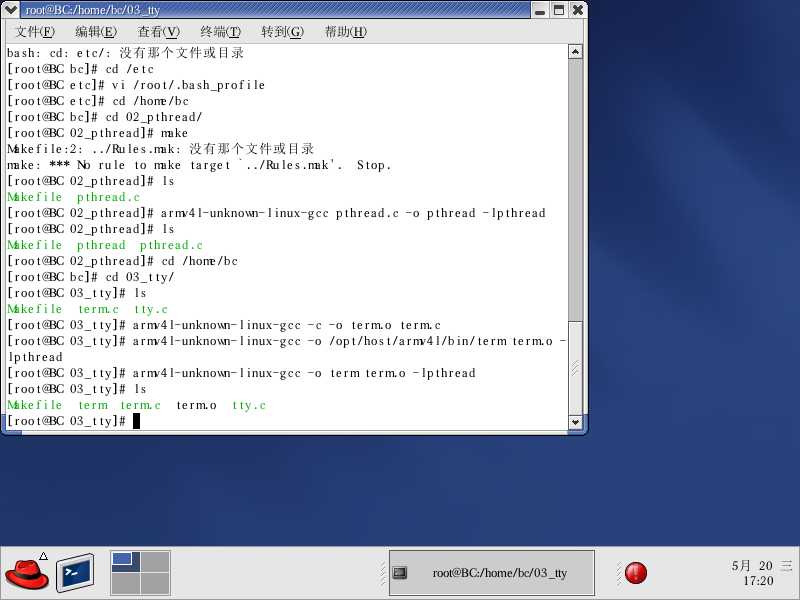Click 'tty.c' in the last ls output

(x=249, y=405)
